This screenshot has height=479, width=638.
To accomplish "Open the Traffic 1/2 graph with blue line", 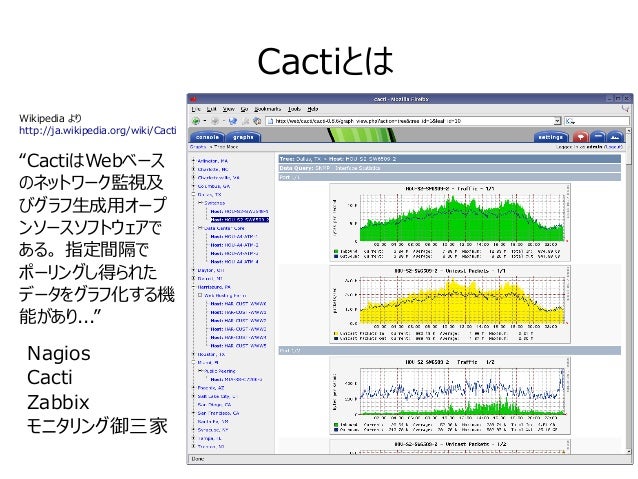I will [x=450, y=396].
